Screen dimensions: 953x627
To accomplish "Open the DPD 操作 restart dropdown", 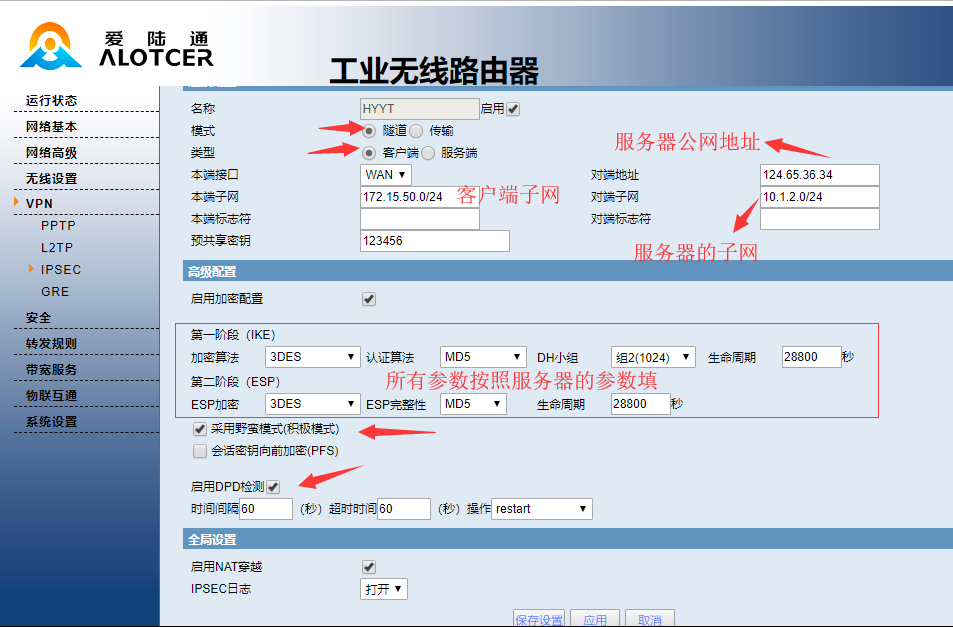I will point(542,509).
